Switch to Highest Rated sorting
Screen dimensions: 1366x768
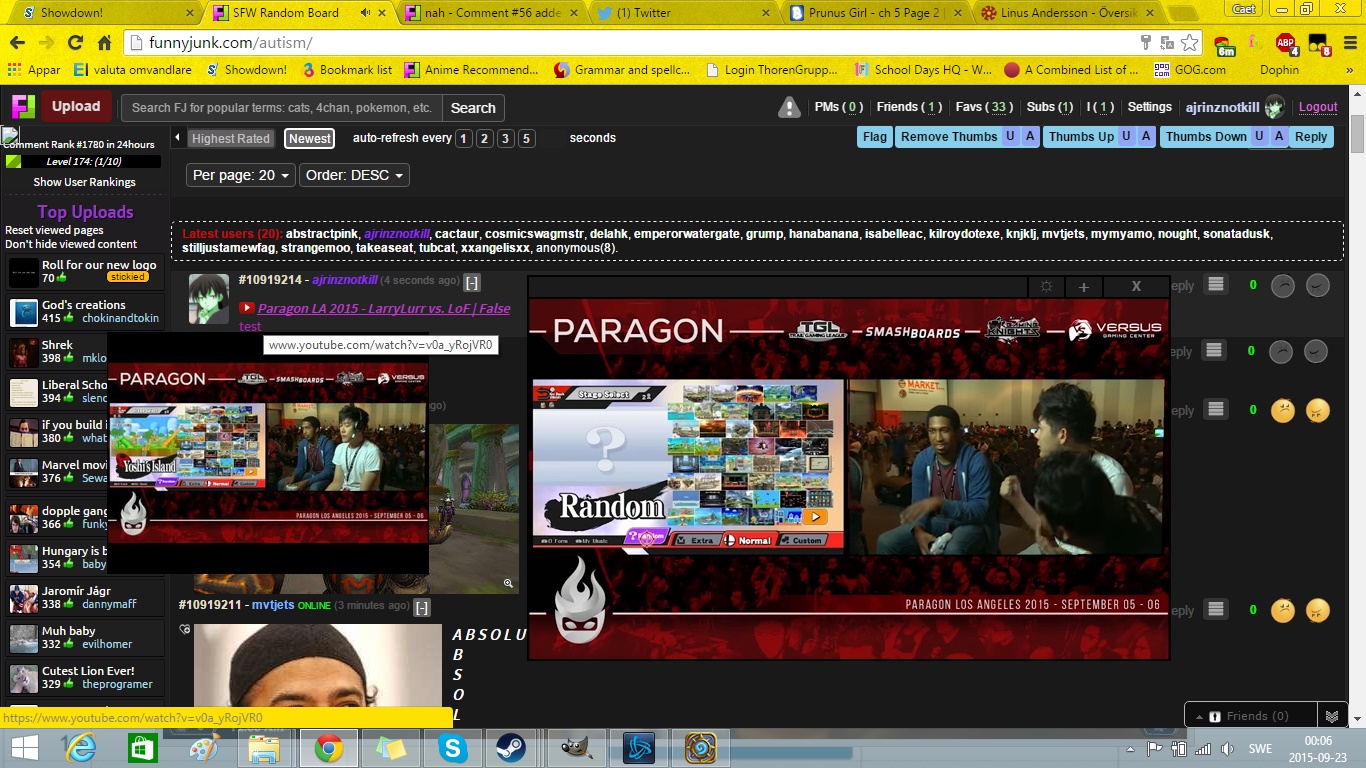[231, 139]
